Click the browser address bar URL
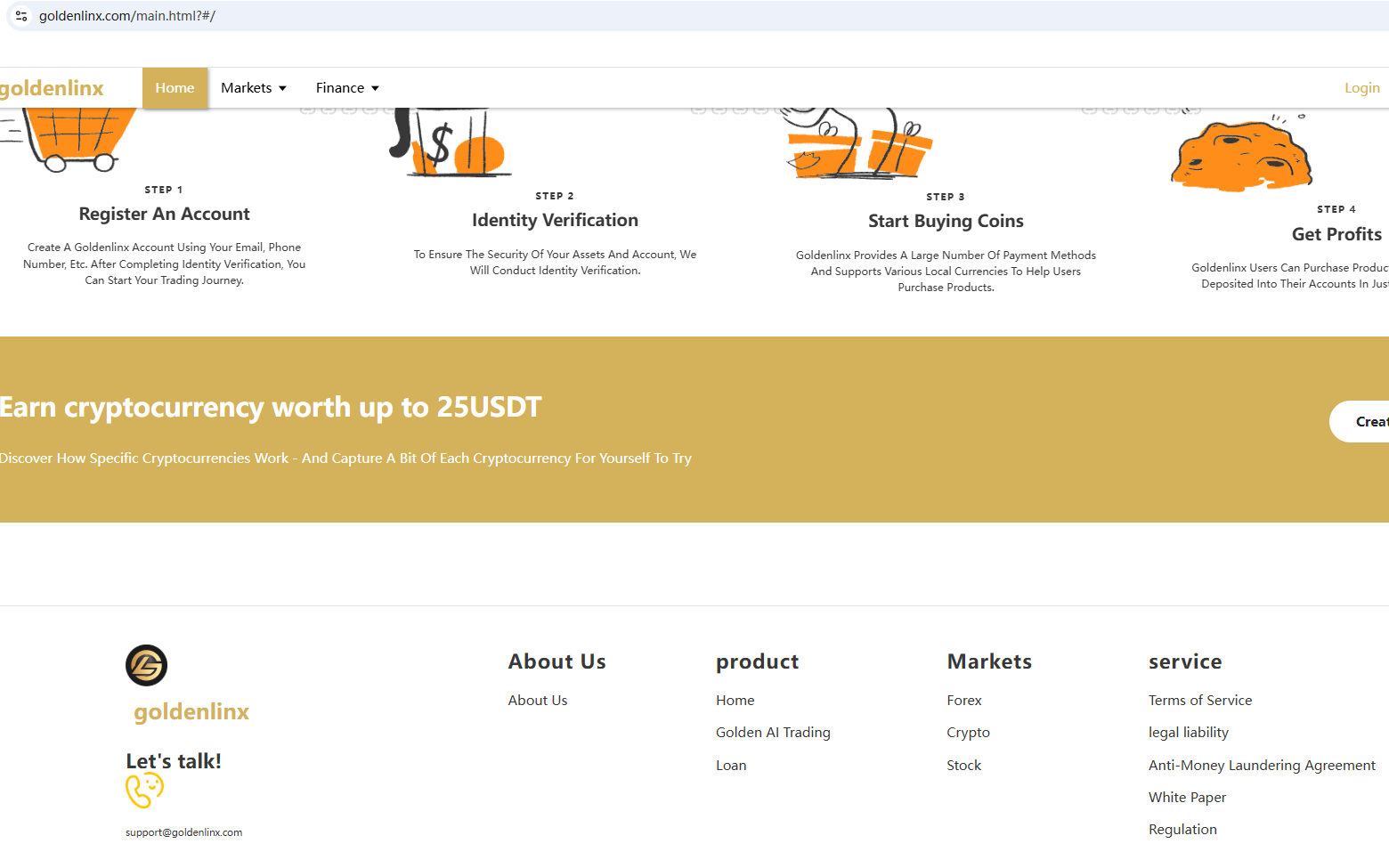The image size is (1389, 868). point(127,16)
